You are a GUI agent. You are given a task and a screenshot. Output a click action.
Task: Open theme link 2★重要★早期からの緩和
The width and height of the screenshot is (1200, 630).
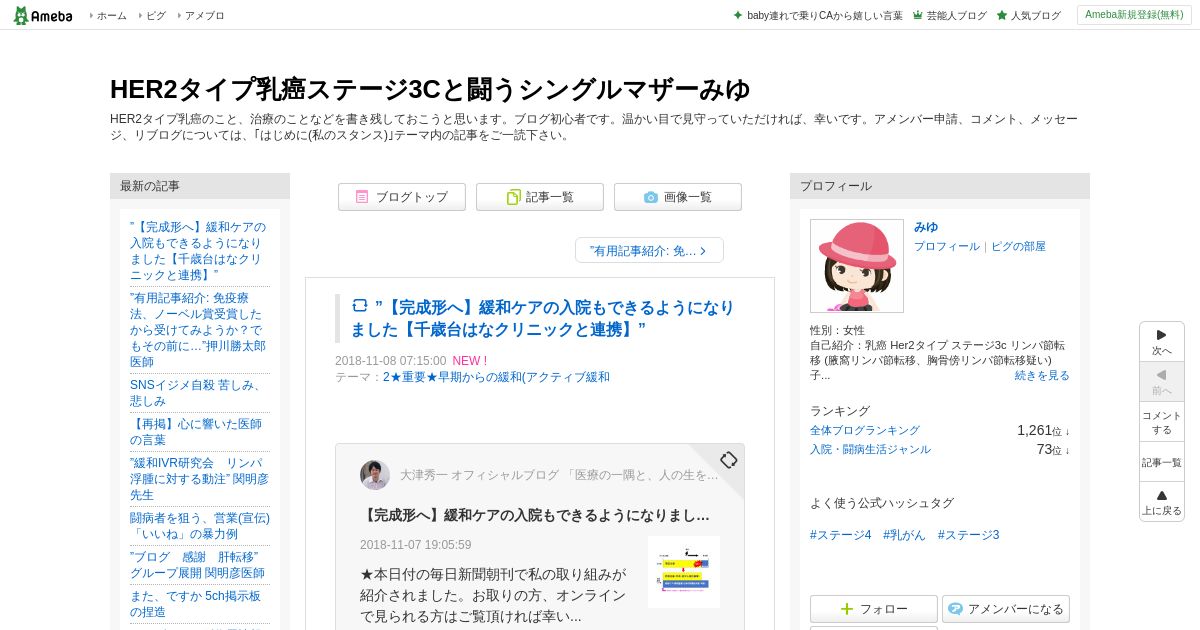[x=496, y=377]
